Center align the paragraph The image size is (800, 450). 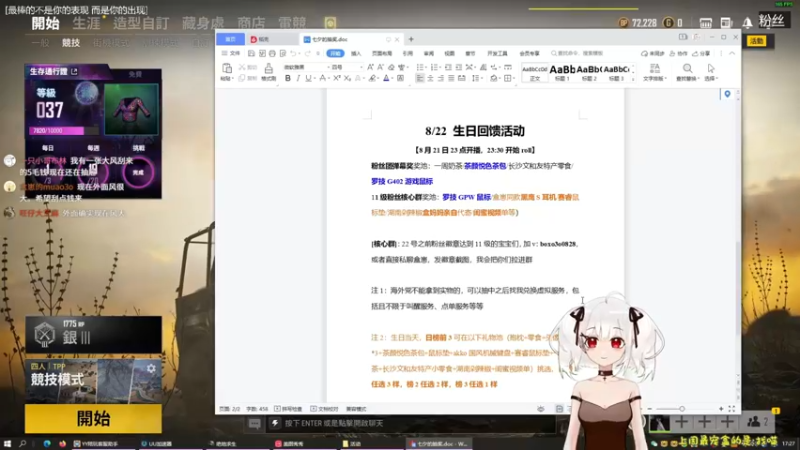(430, 79)
